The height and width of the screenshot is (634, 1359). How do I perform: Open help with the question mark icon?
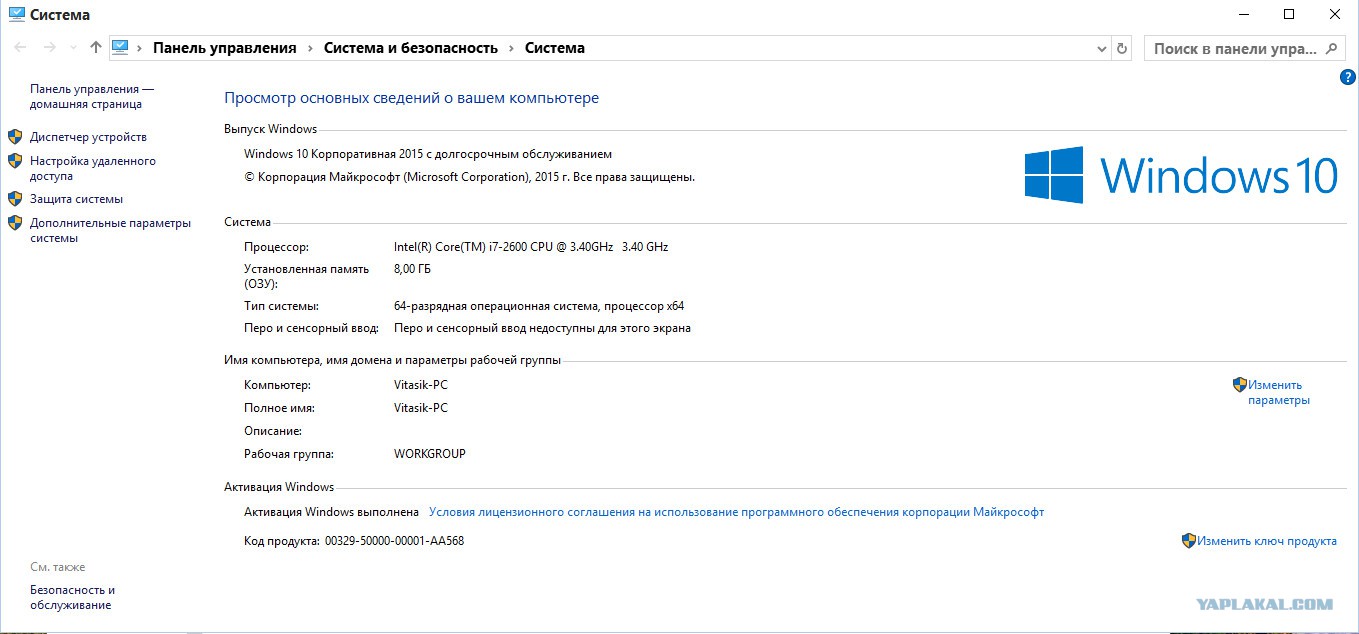[1347, 77]
